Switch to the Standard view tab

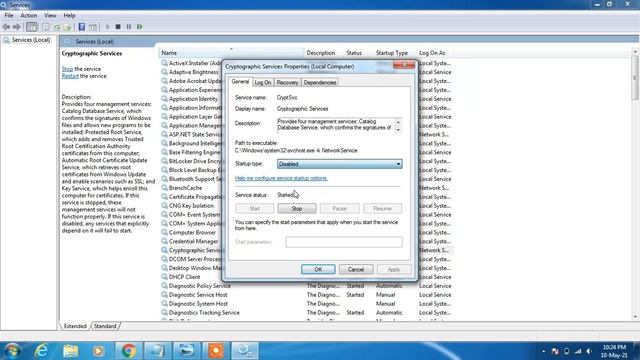pyautogui.click(x=105, y=326)
